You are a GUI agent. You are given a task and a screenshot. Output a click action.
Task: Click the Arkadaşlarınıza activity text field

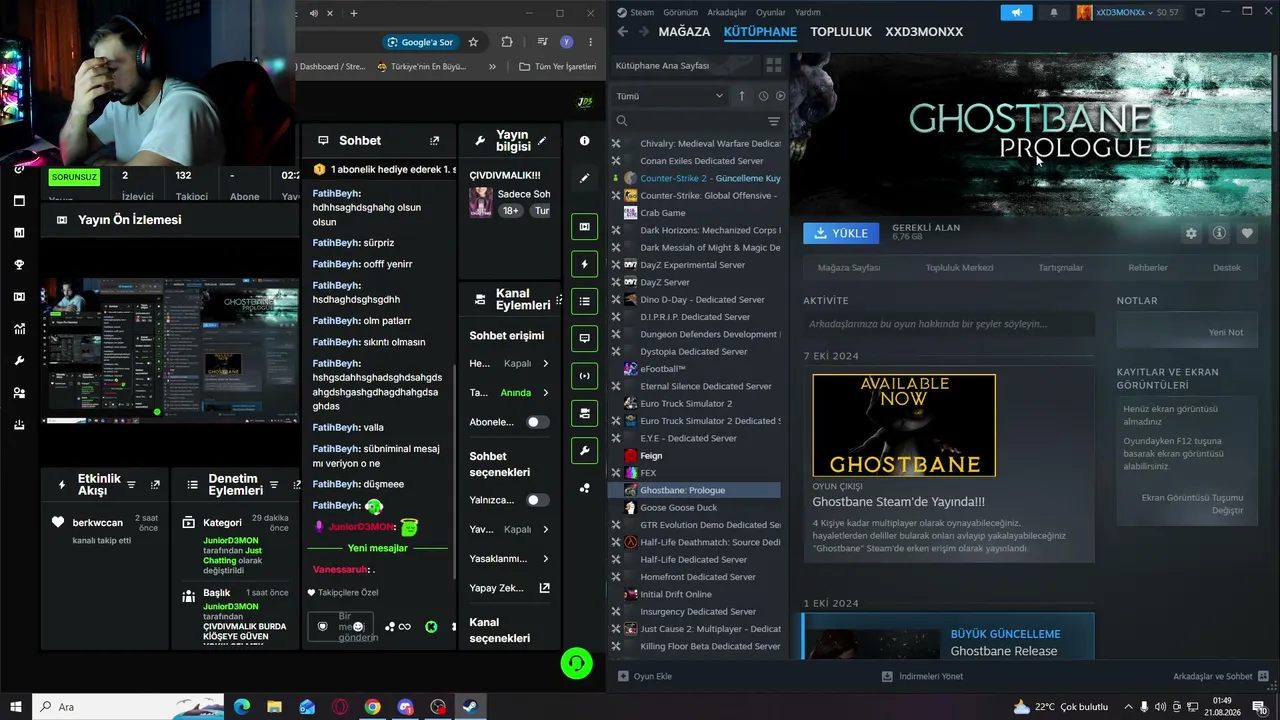pyautogui.click(x=949, y=324)
